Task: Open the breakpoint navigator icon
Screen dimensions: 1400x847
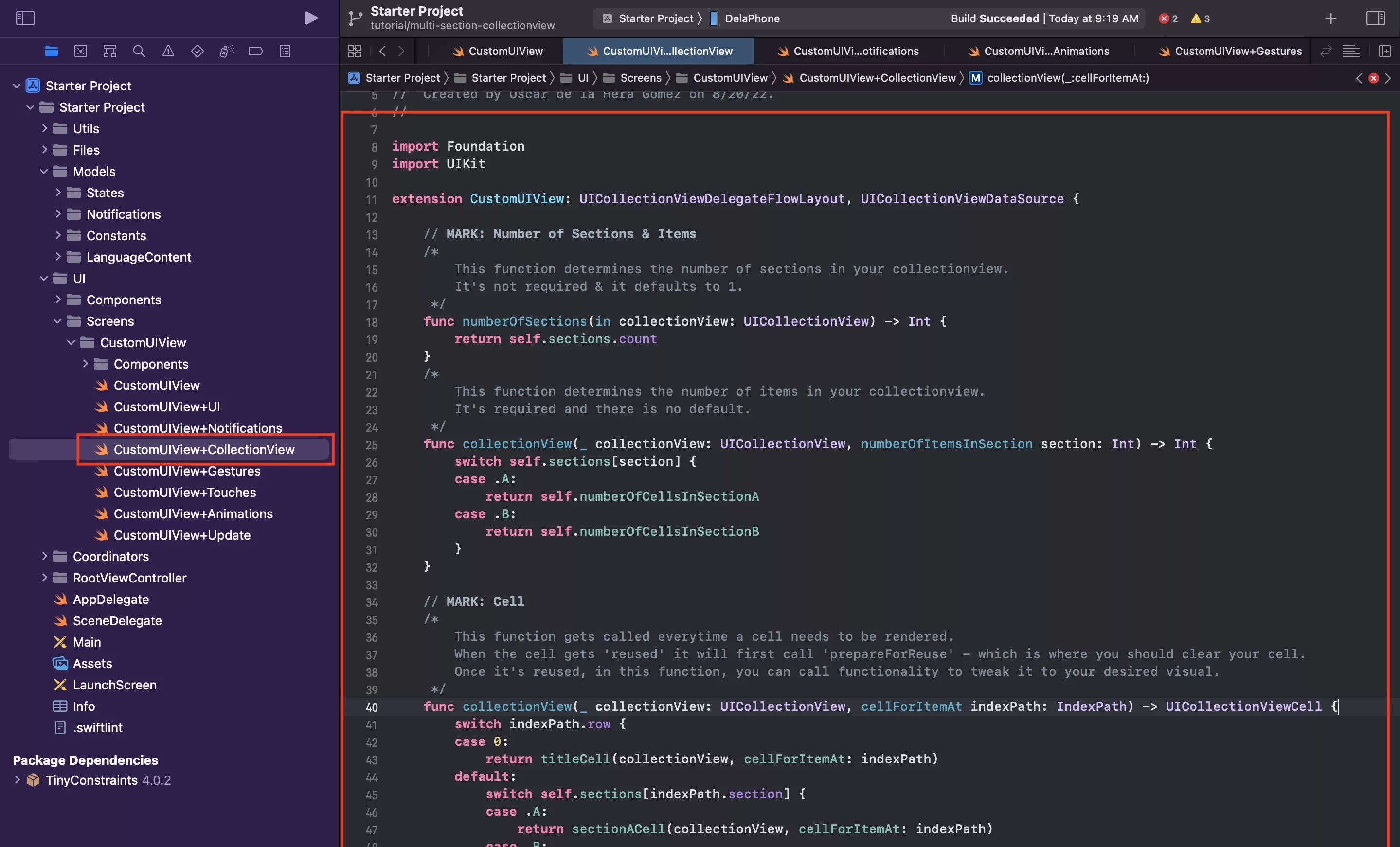Action: pyautogui.click(x=256, y=51)
